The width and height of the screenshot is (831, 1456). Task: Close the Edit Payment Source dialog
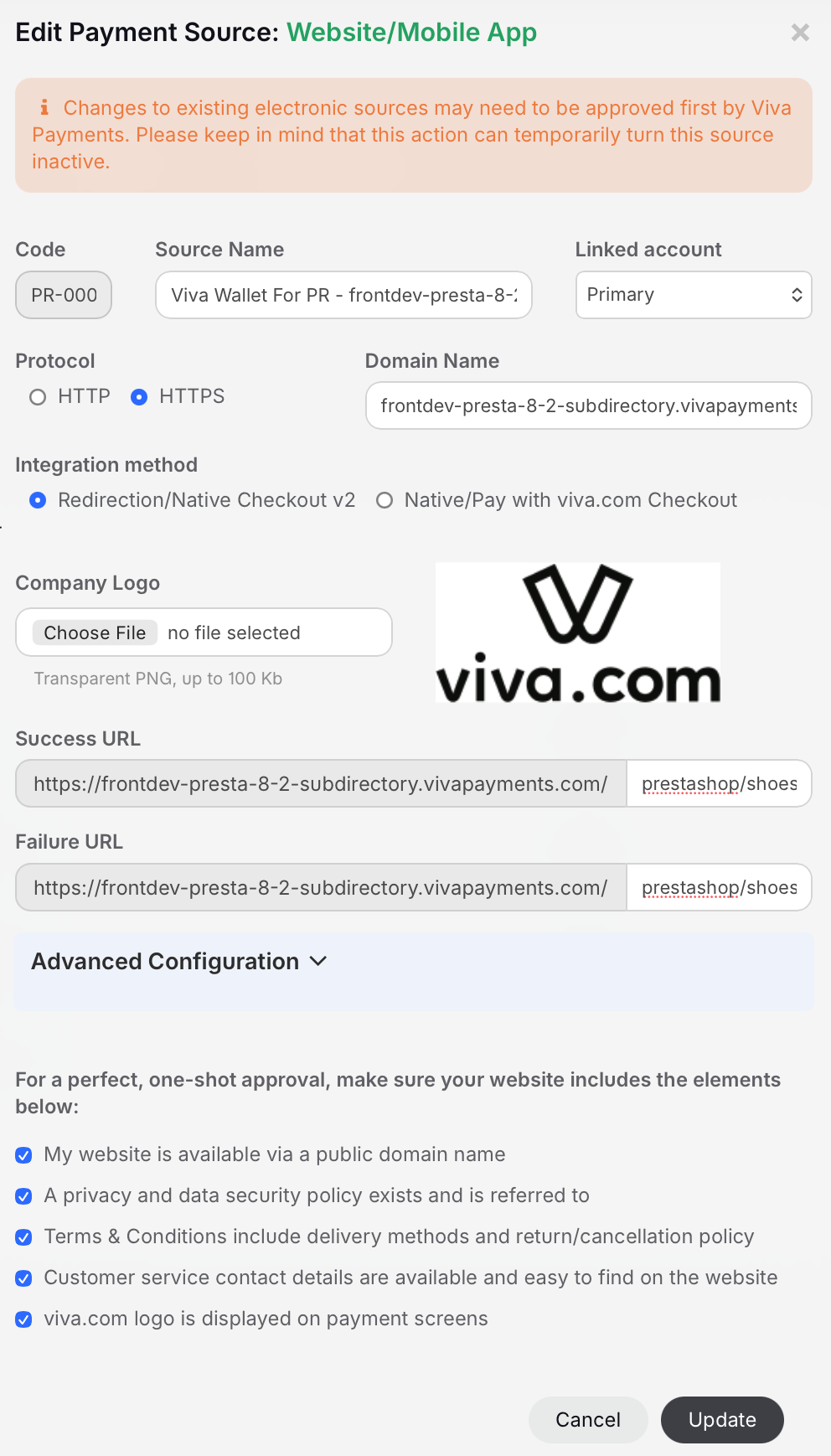(800, 33)
